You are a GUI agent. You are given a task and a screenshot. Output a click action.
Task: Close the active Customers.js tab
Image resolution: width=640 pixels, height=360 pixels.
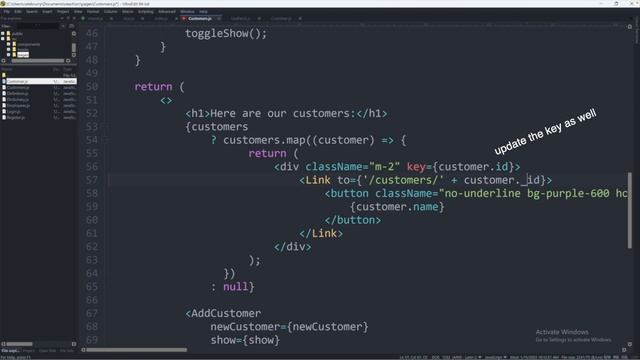click(x=219, y=18)
